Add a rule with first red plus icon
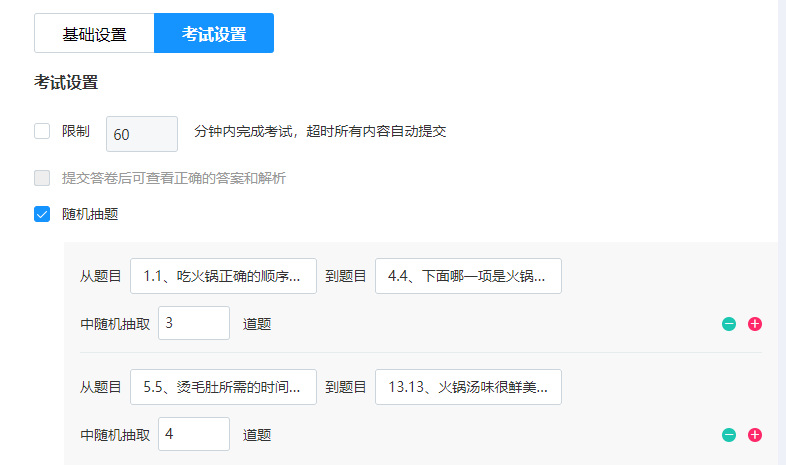The height and width of the screenshot is (465, 786). 755,324
